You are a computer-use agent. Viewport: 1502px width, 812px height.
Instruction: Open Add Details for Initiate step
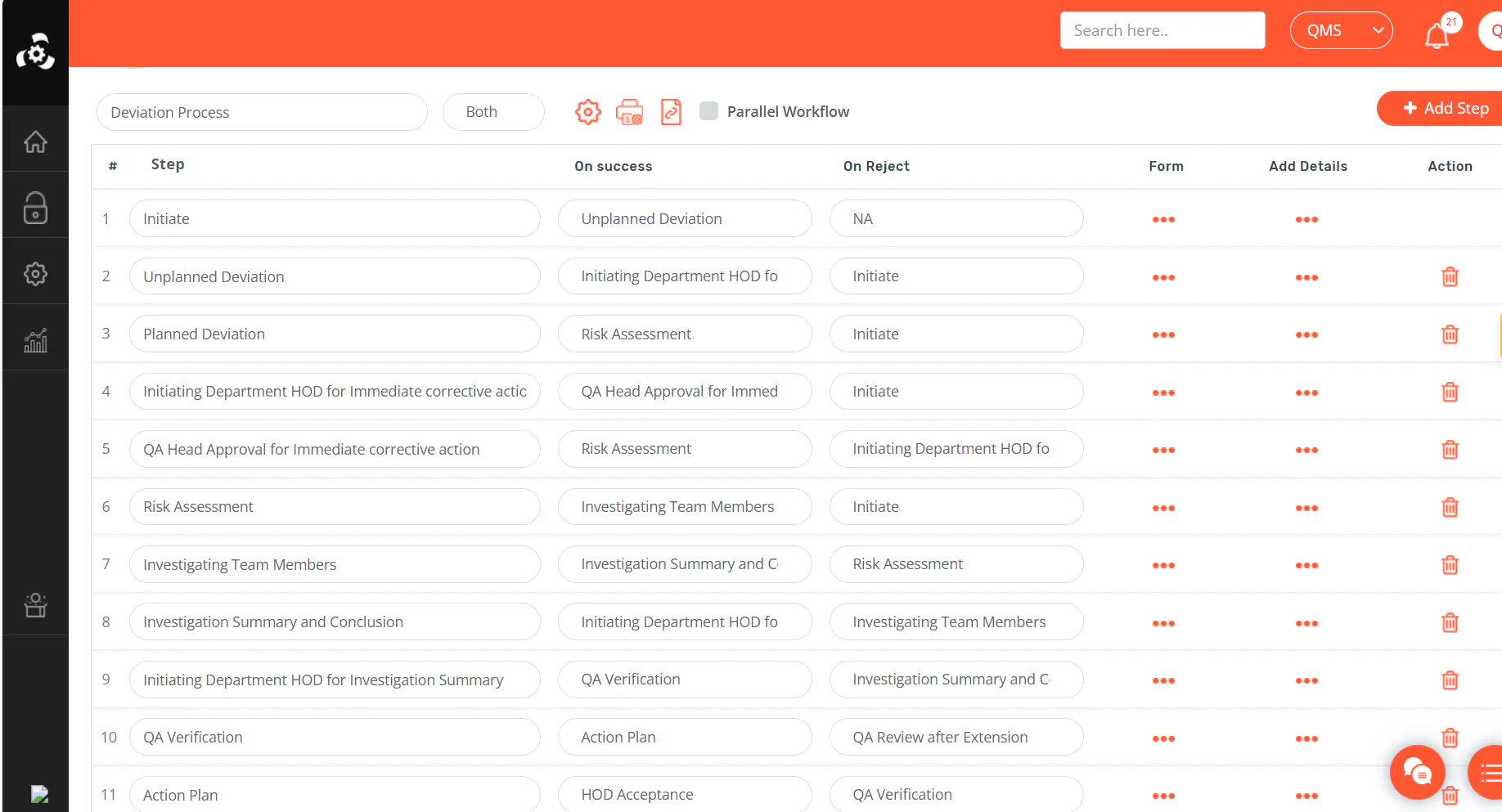[x=1306, y=219]
